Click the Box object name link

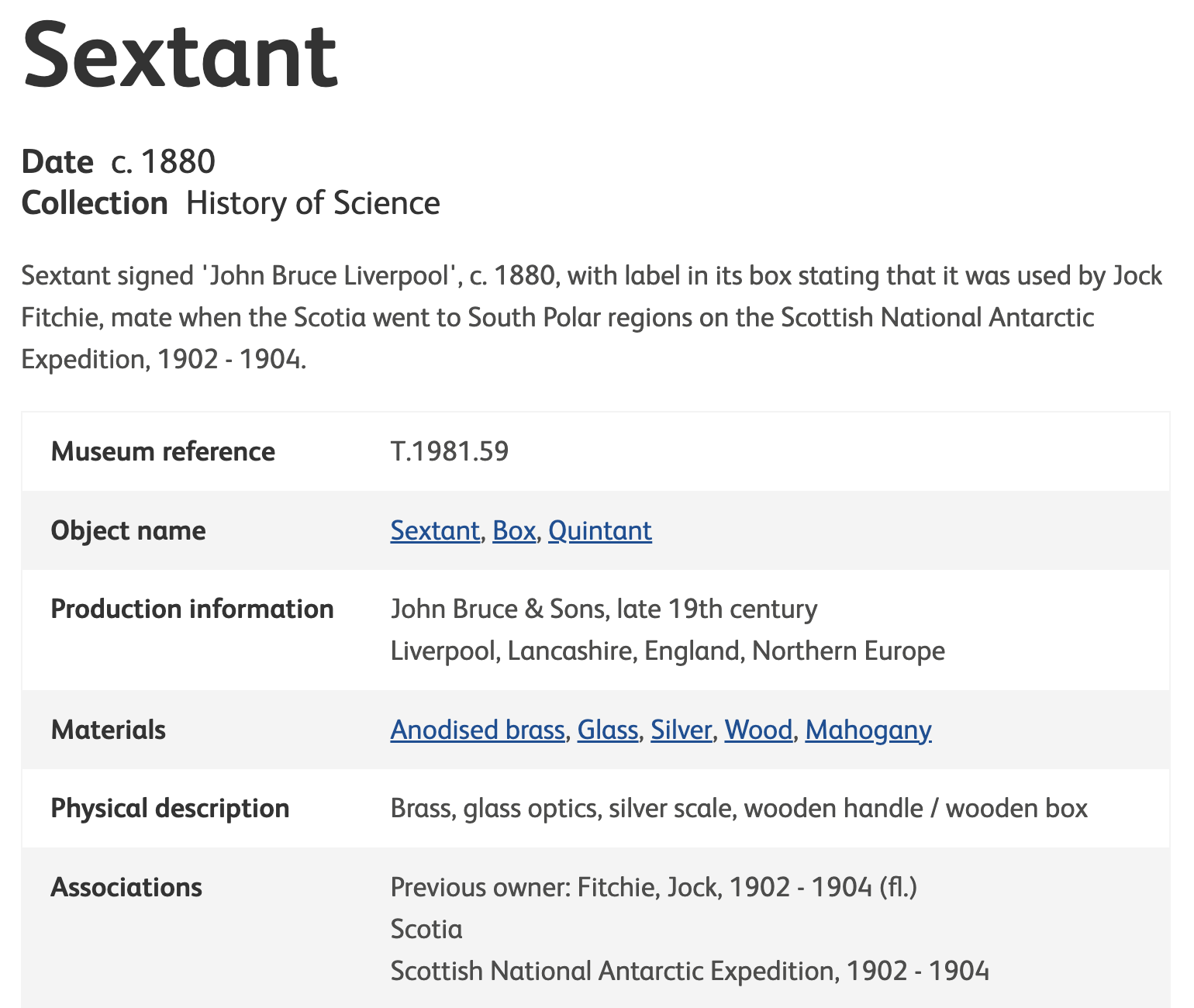pyautogui.click(x=514, y=530)
